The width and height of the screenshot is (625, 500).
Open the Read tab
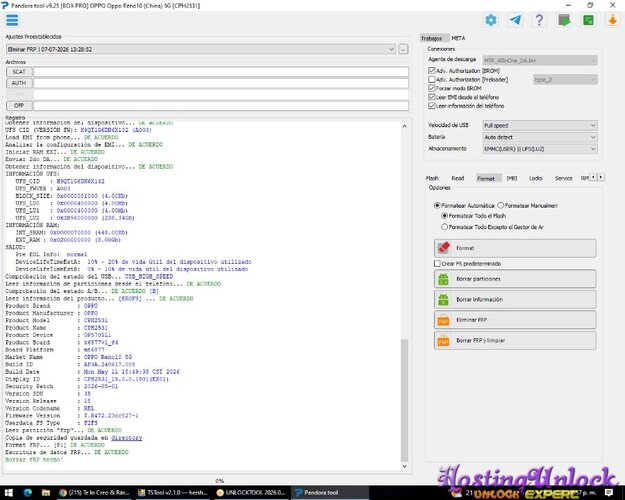tap(458, 178)
